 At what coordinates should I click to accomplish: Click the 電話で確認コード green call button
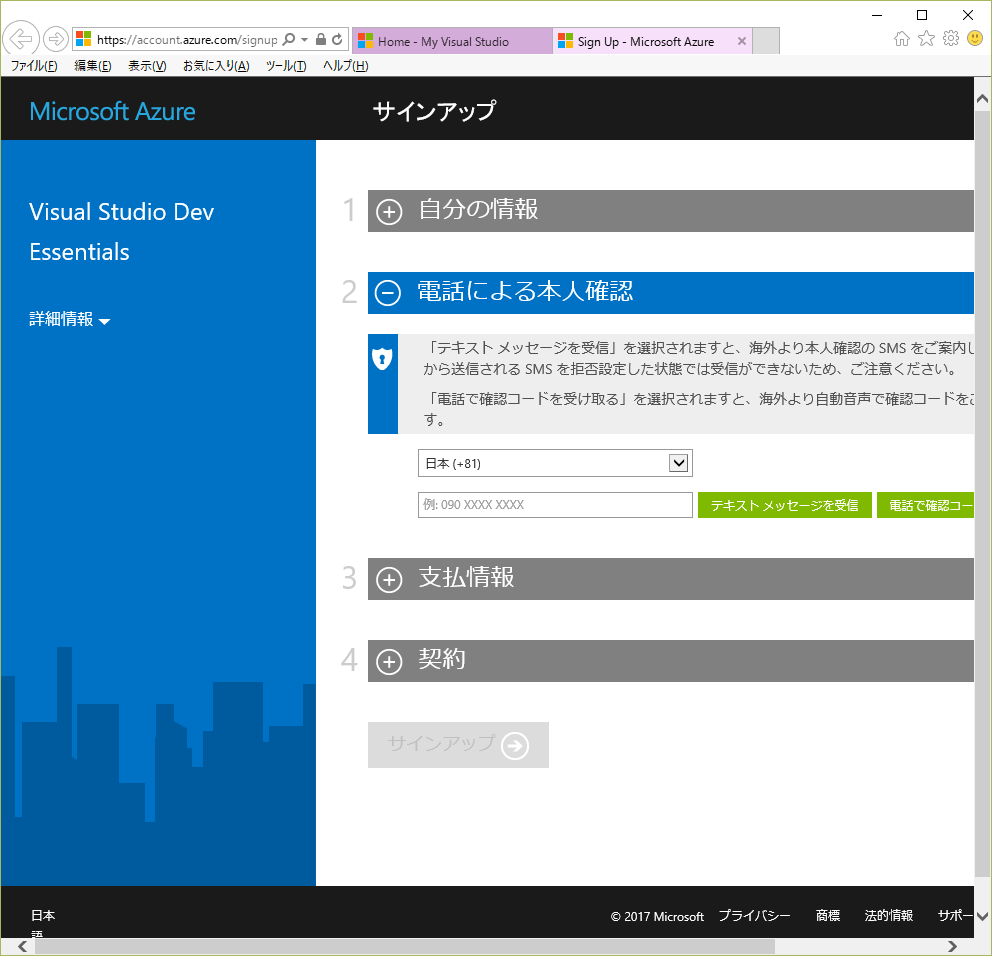click(x=926, y=505)
